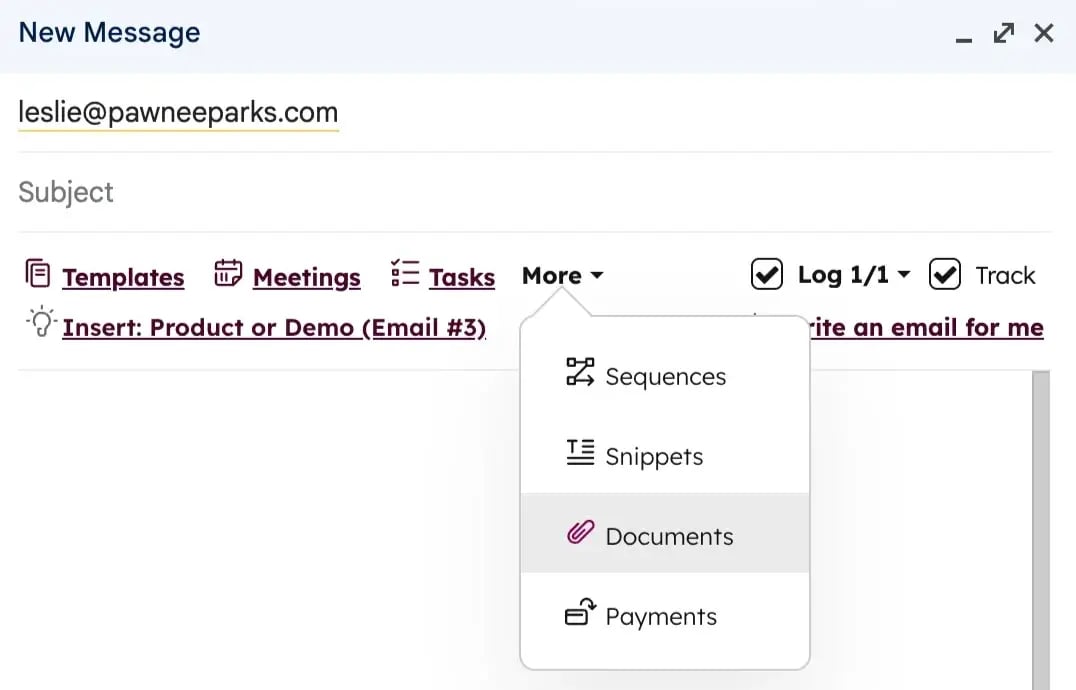
Task: Select Snippets from the More menu
Action: click(x=654, y=457)
